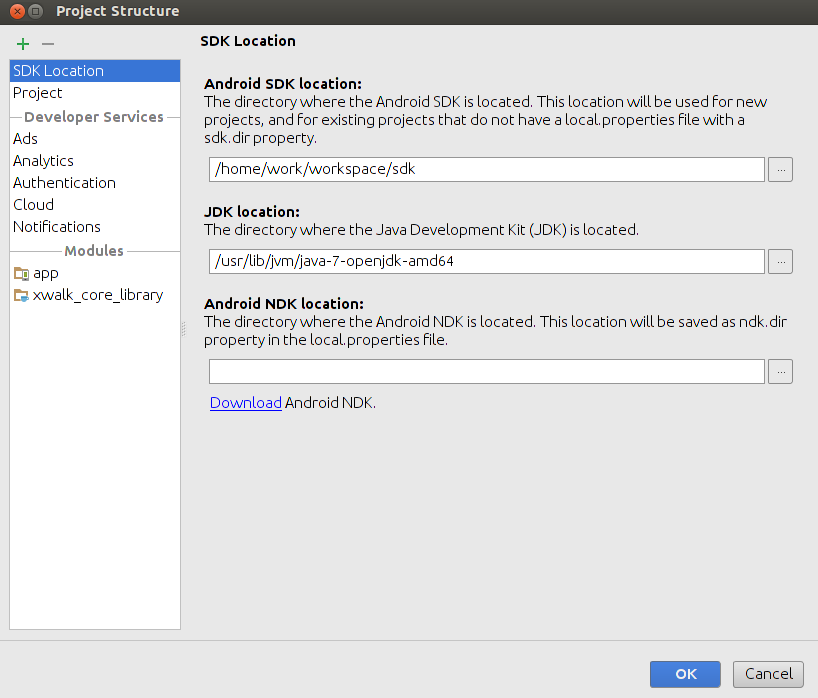
Task: Choose Authentication in the sidebar
Action: [65, 183]
